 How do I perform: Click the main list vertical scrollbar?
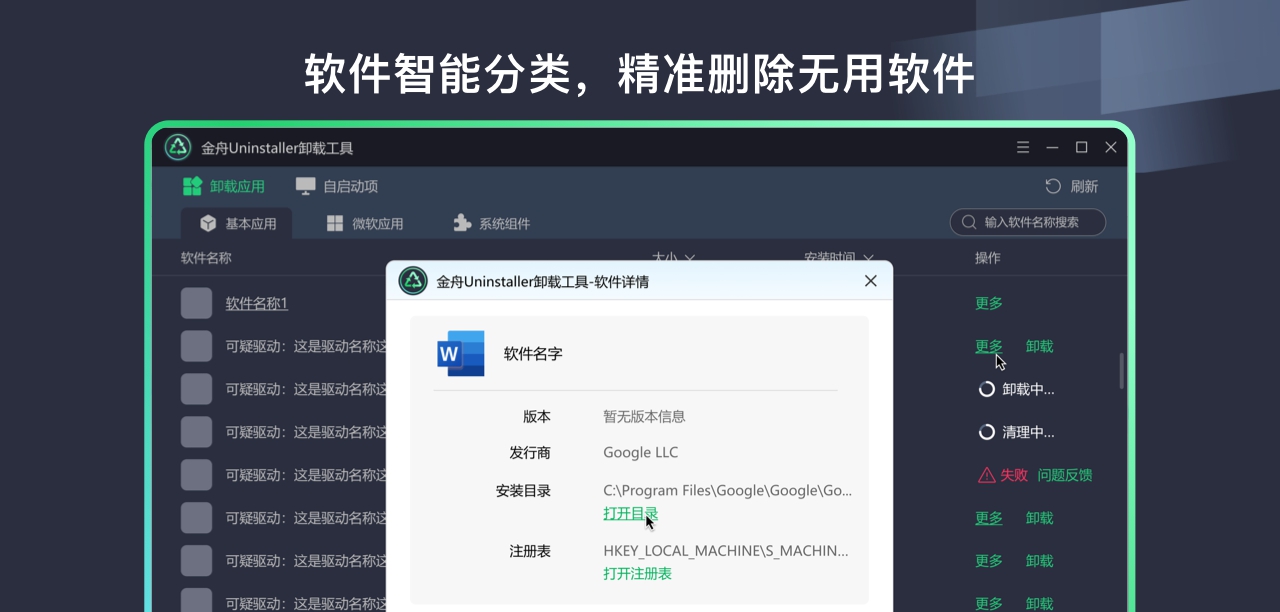tap(1121, 371)
